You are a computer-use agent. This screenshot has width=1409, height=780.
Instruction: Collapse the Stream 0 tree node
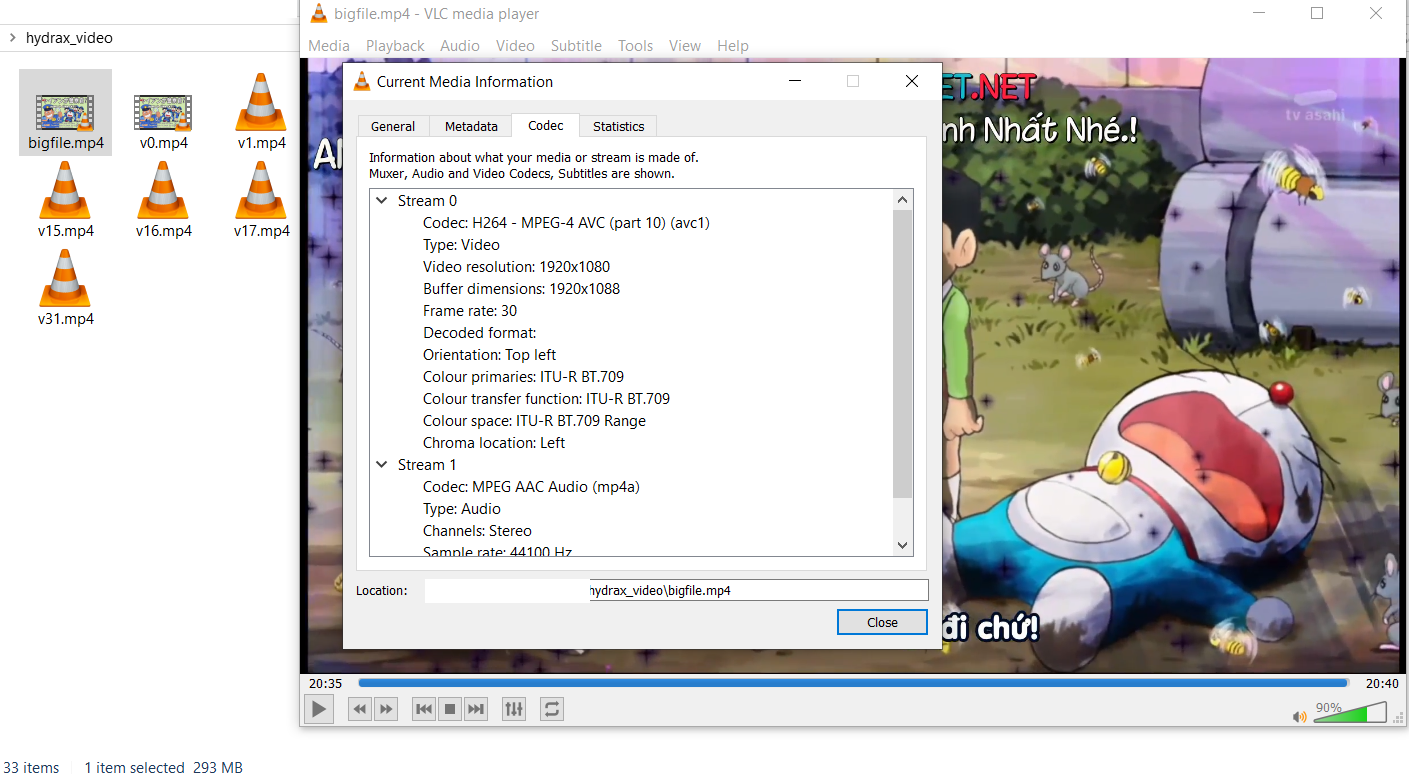coord(382,201)
